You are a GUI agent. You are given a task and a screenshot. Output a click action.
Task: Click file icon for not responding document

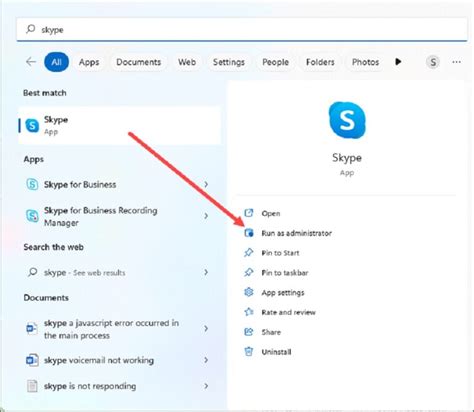coord(32,386)
